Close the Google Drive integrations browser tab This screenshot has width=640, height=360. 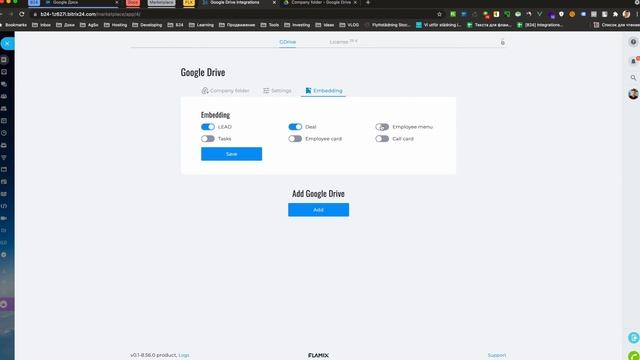pyautogui.click(x=274, y=2)
